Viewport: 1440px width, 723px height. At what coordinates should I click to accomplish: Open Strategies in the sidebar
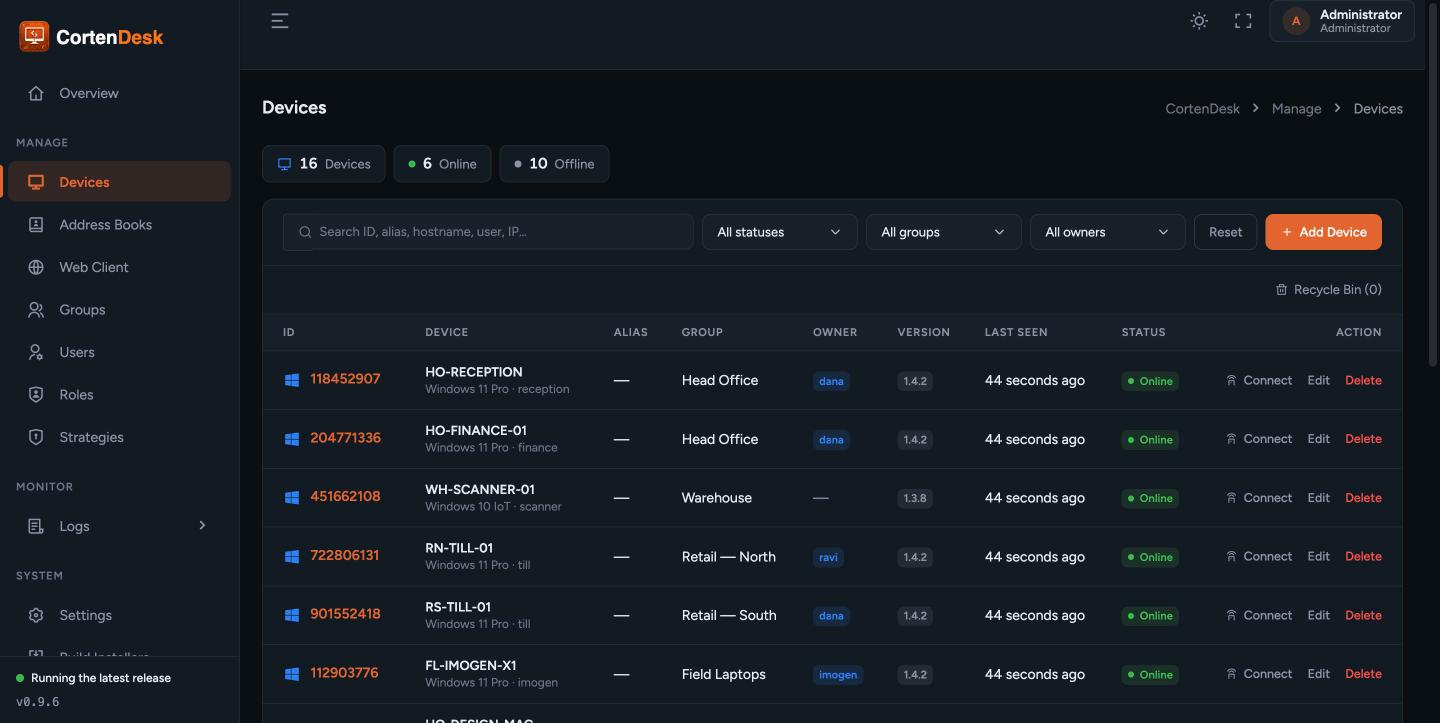[119, 437]
